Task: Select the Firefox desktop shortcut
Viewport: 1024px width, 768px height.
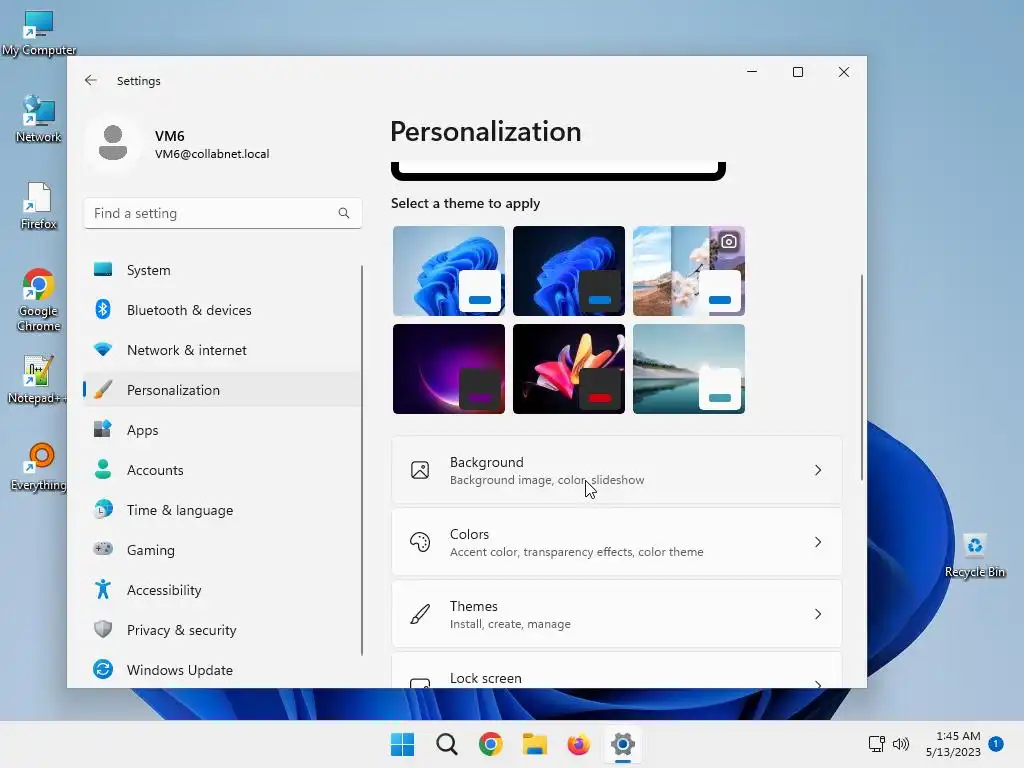Action: (x=39, y=206)
